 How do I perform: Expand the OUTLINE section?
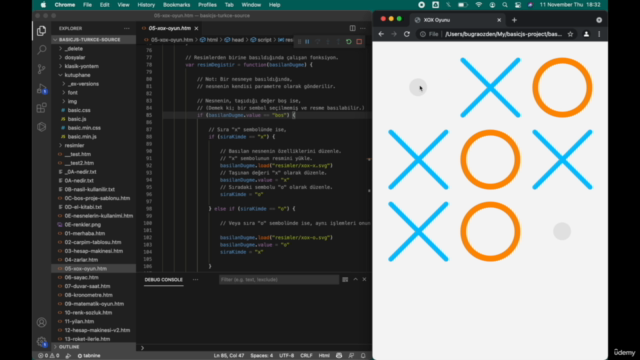[x=69, y=347]
